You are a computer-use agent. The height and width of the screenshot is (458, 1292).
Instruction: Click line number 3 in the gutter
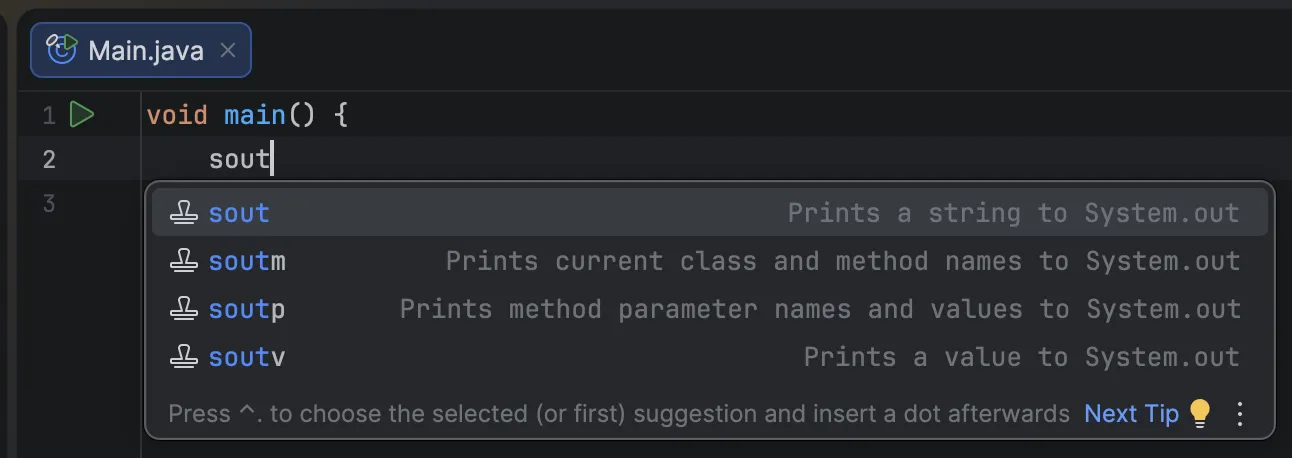point(48,204)
